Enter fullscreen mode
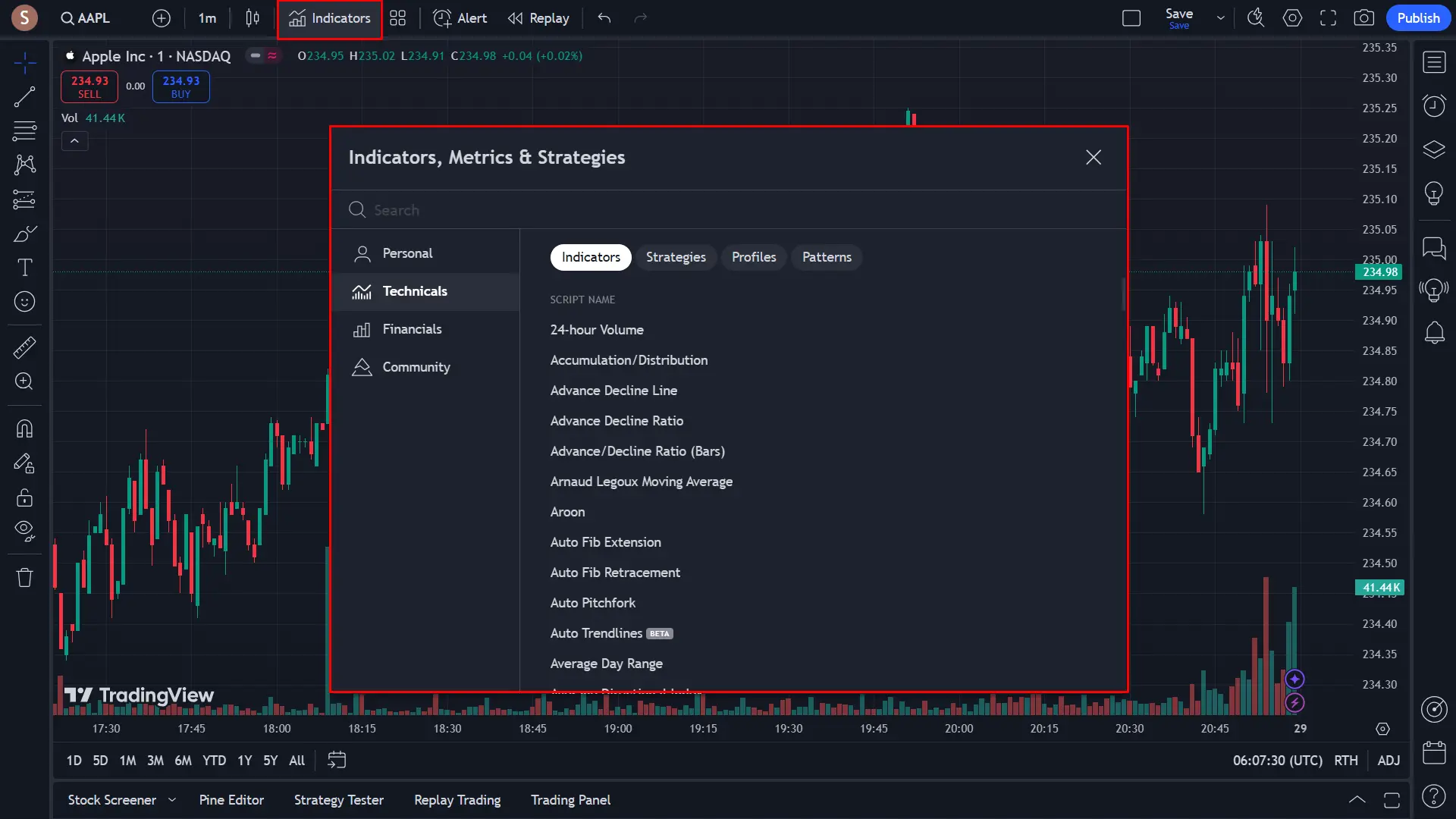This screenshot has width=1456, height=819. (1328, 18)
